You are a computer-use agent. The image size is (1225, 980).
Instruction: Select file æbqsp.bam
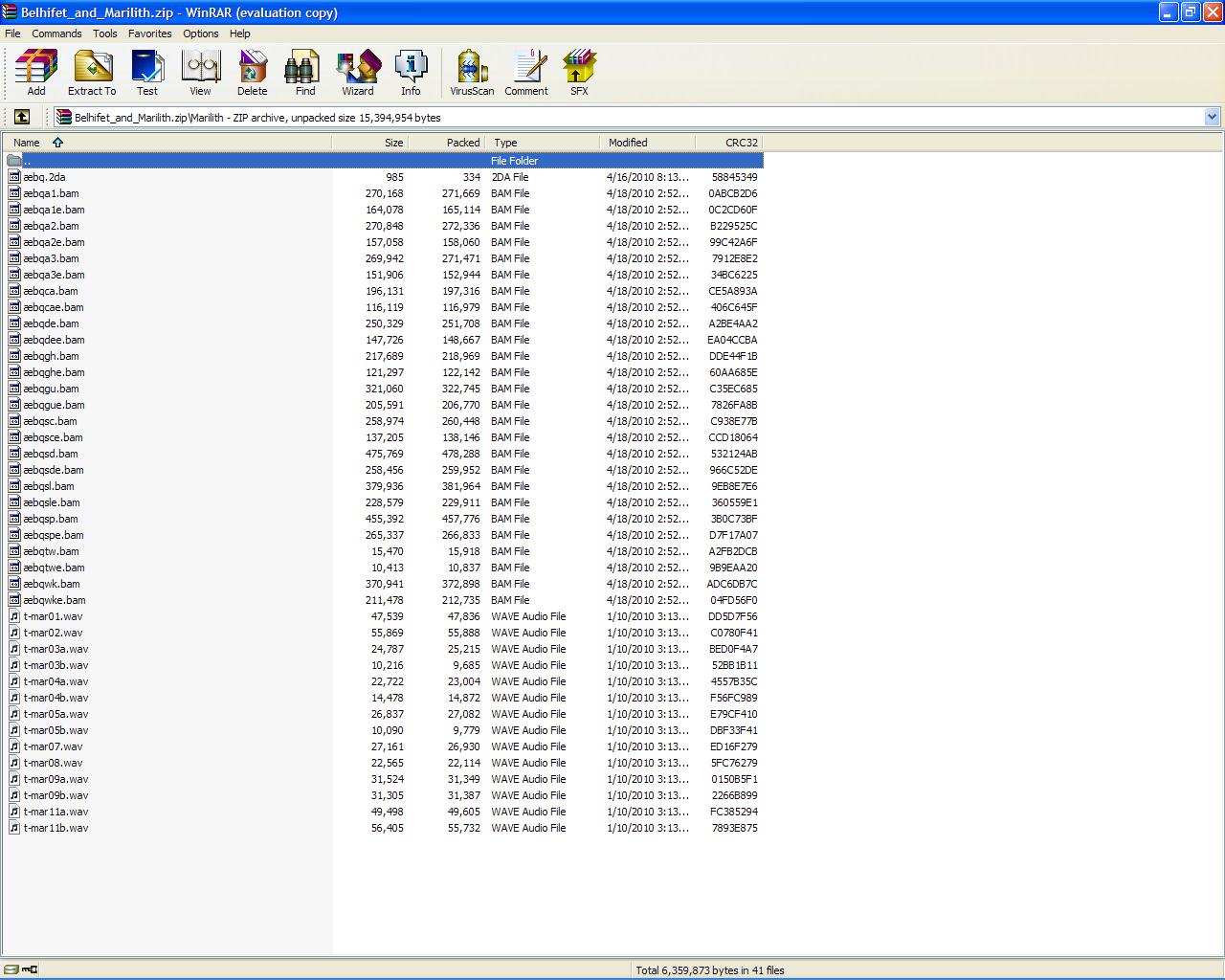(51, 519)
